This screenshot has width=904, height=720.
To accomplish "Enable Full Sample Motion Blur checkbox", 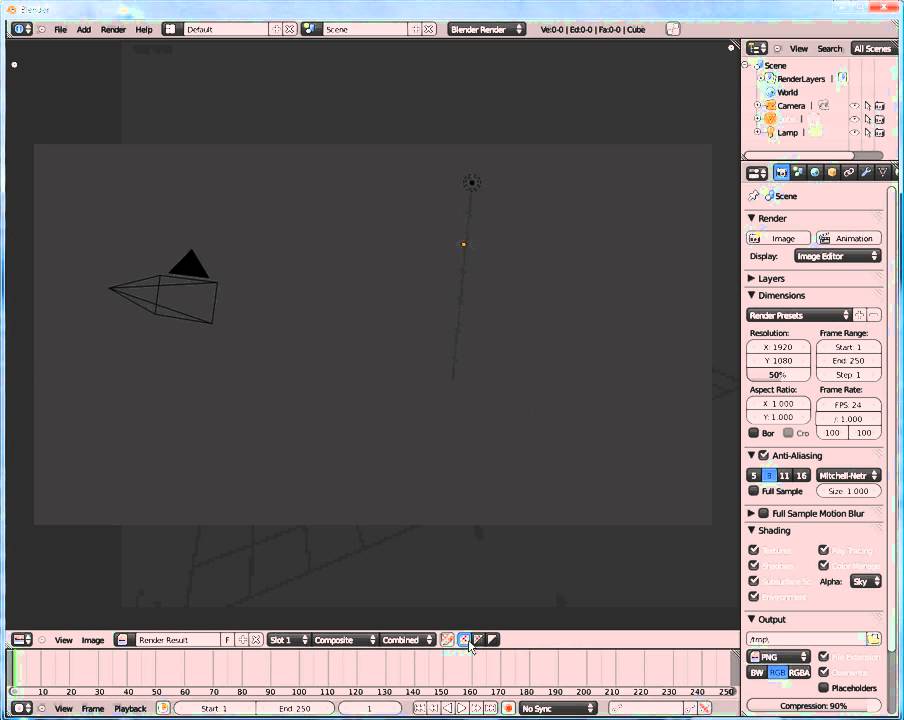I will tap(764, 513).
